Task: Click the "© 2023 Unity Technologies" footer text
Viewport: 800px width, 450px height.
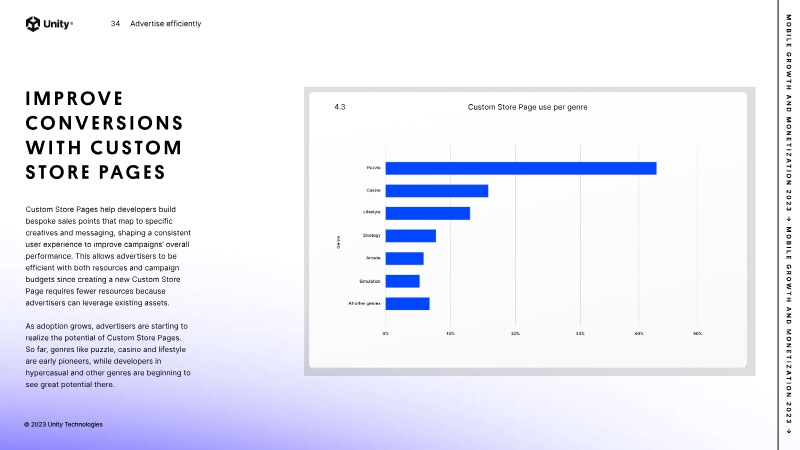Action: (x=63, y=424)
